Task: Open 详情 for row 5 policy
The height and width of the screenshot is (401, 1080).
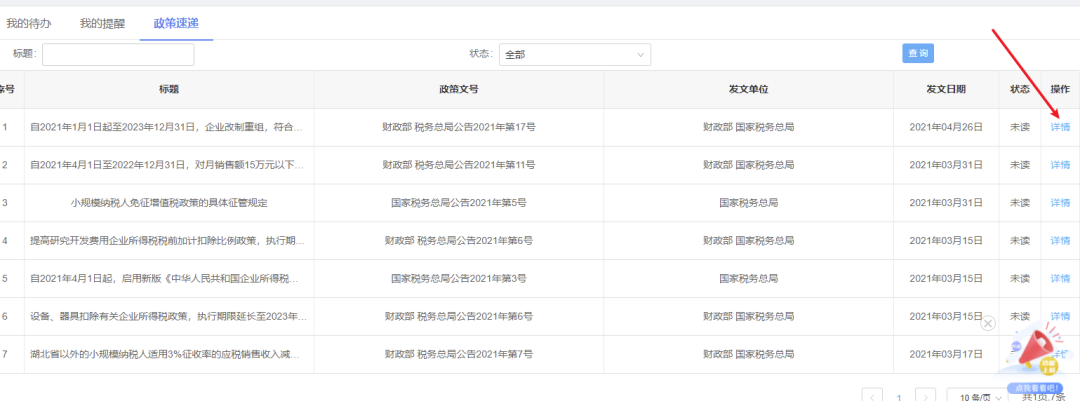Action: pyautogui.click(x=1060, y=278)
